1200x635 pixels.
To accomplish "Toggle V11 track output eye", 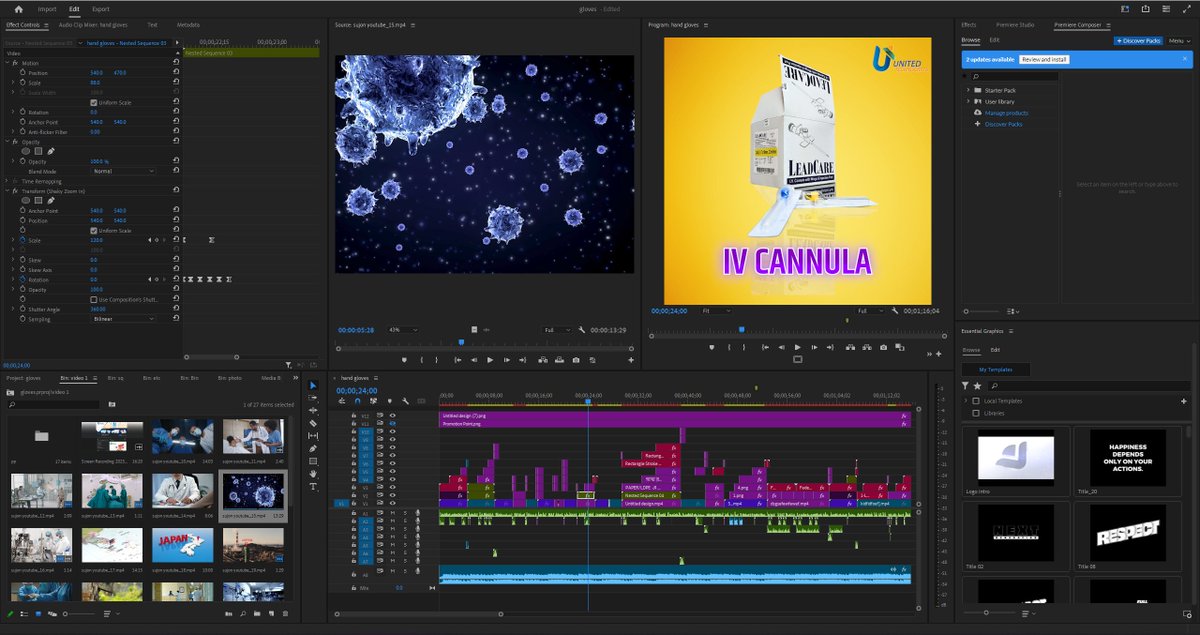I will click(392, 423).
